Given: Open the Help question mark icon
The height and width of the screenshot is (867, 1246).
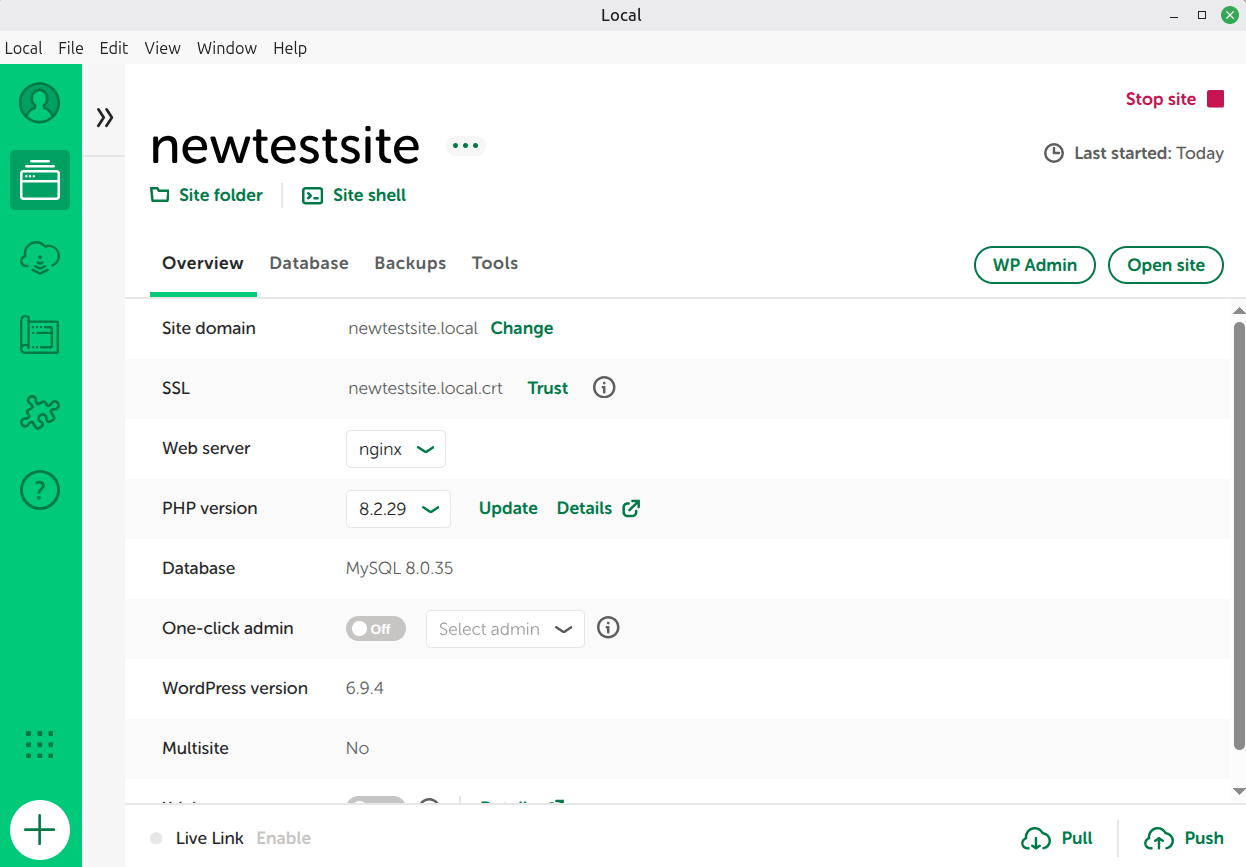Looking at the screenshot, I should 40,490.
